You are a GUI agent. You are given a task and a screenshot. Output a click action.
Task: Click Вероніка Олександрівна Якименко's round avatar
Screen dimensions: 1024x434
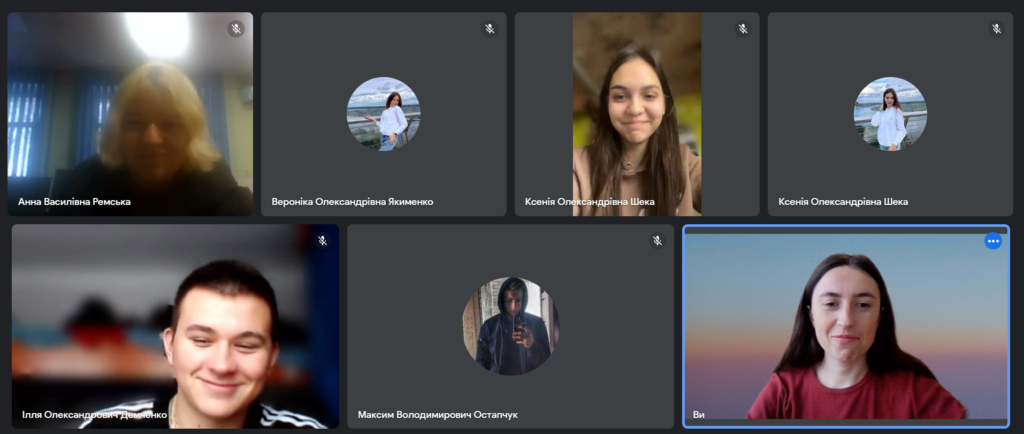[383, 113]
